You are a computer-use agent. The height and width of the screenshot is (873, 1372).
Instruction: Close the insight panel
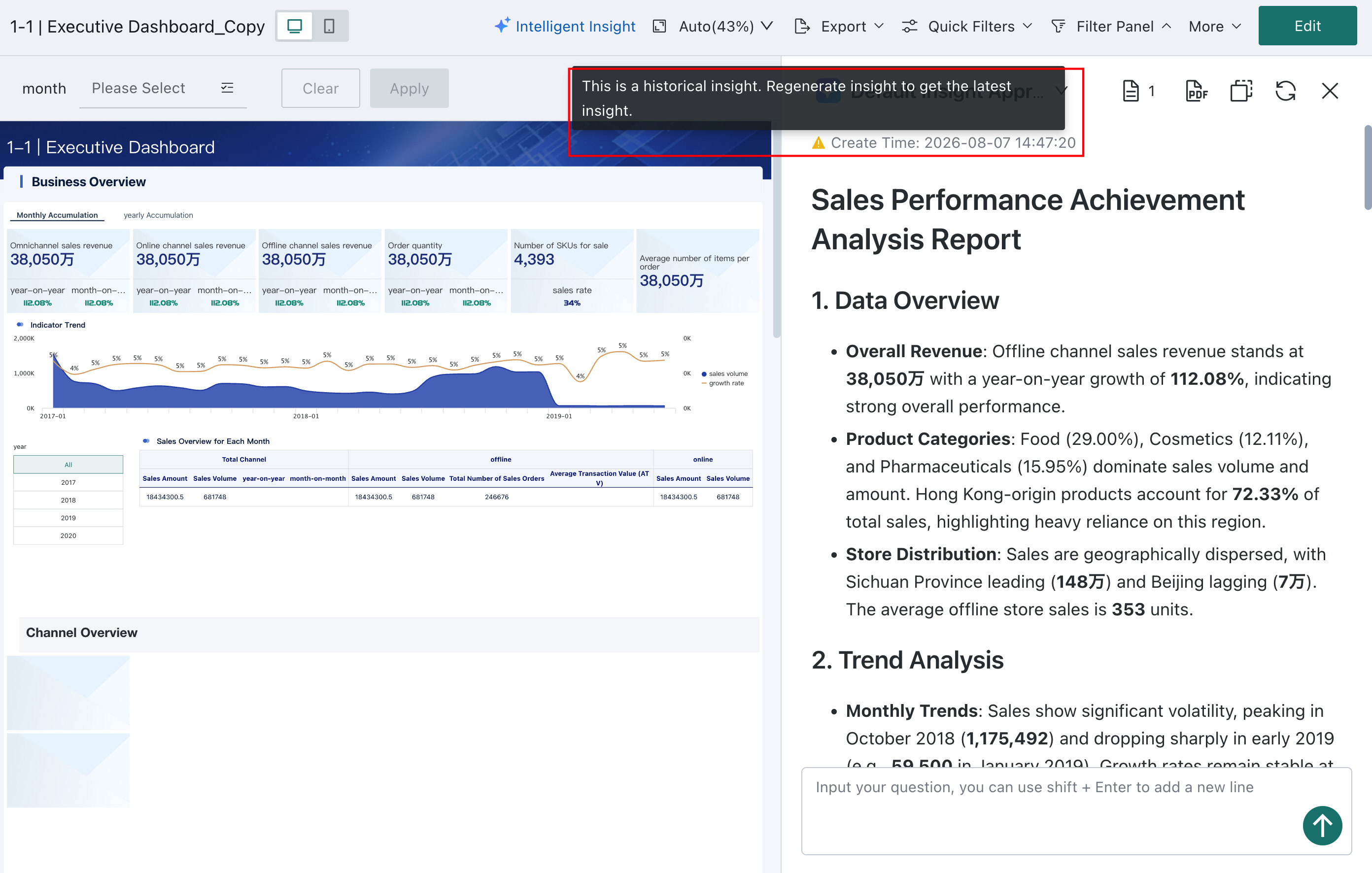point(1330,91)
